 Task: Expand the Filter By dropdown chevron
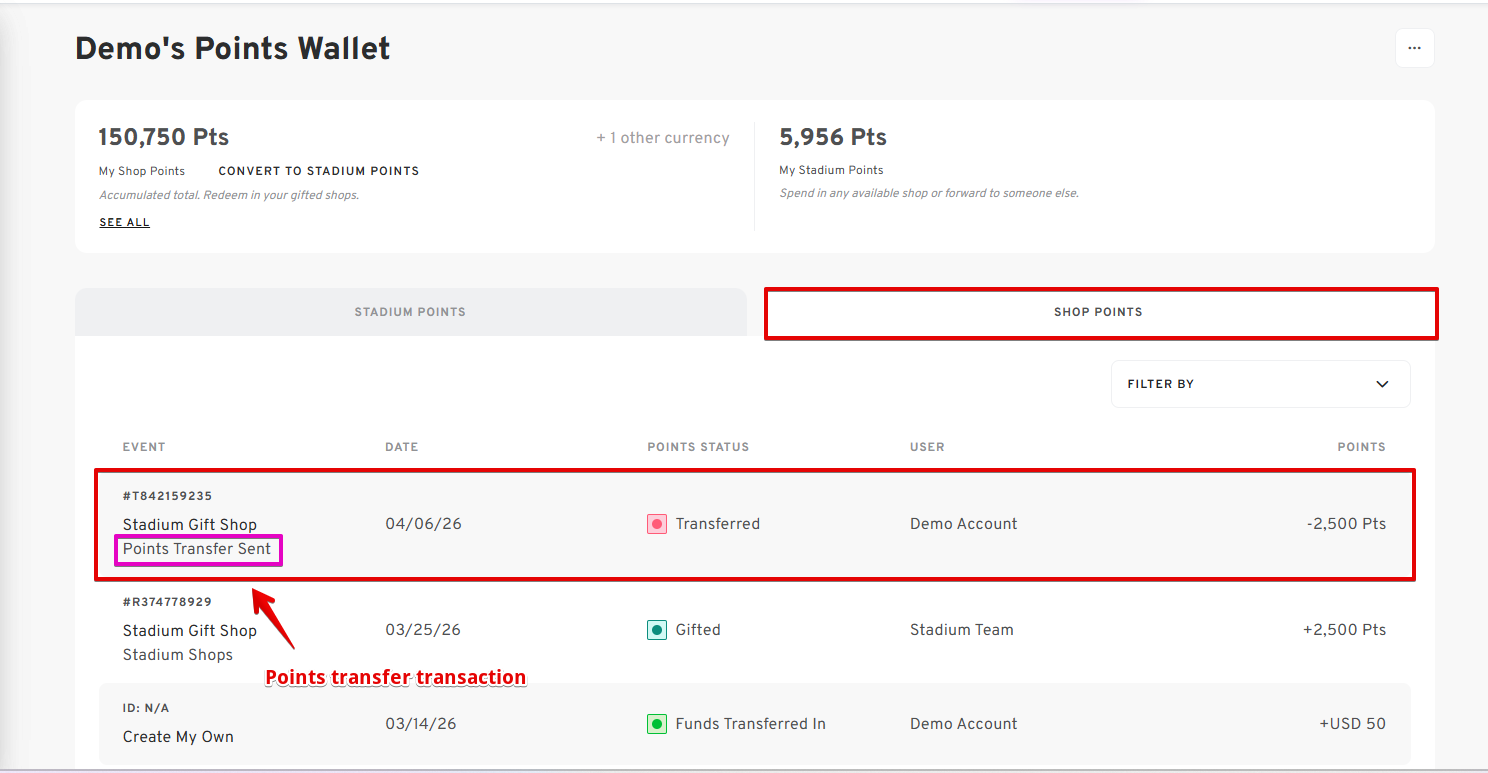tap(1382, 384)
